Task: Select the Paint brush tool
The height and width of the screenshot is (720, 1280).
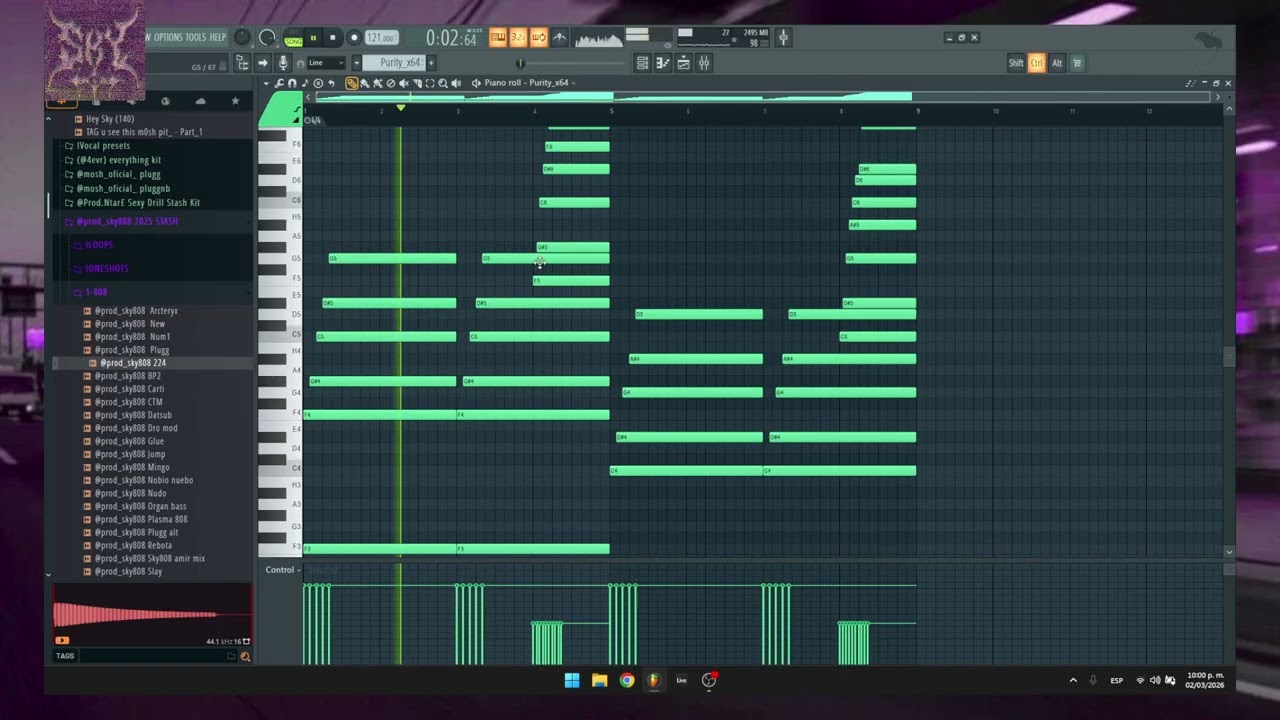Action: click(x=365, y=83)
